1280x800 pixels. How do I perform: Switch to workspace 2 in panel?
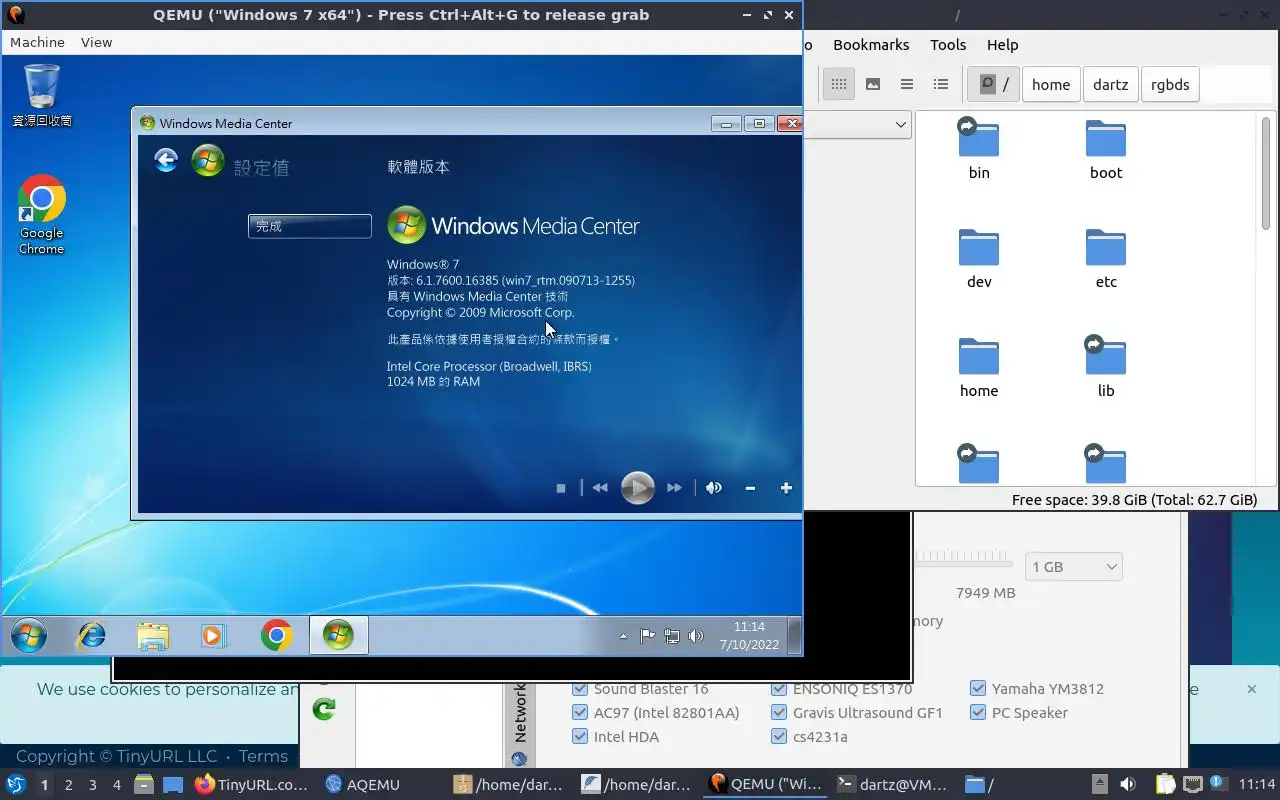click(68, 785)
